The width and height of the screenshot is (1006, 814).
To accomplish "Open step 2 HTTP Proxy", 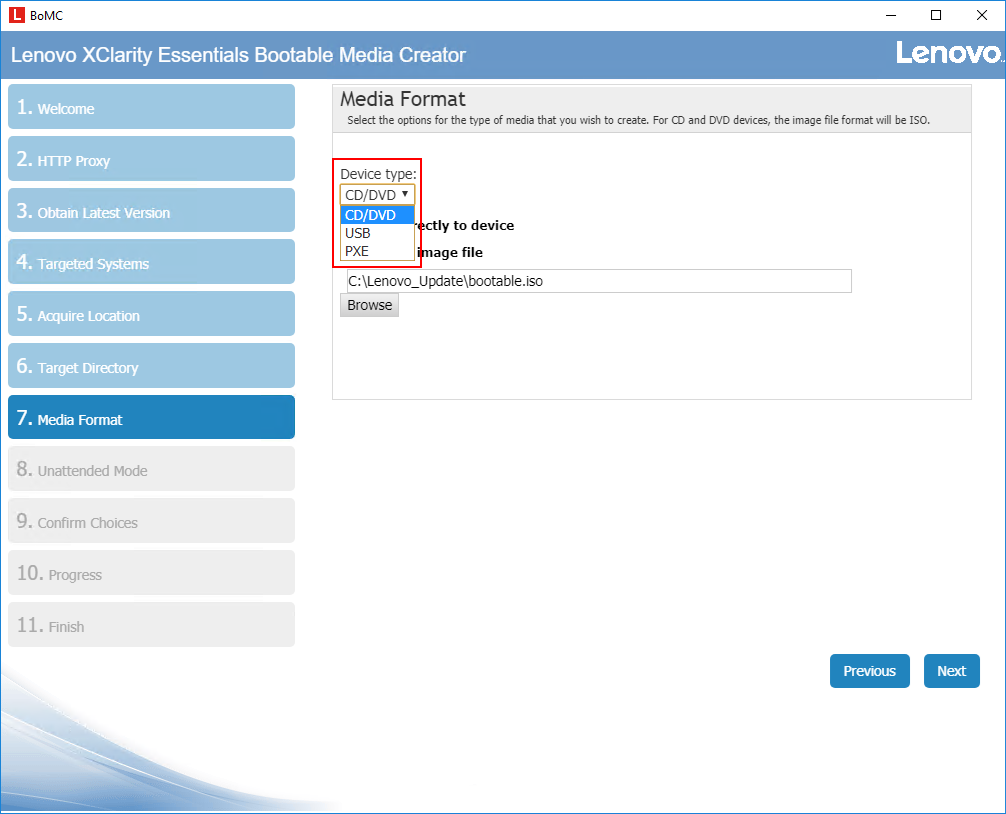I will [151, 158].
